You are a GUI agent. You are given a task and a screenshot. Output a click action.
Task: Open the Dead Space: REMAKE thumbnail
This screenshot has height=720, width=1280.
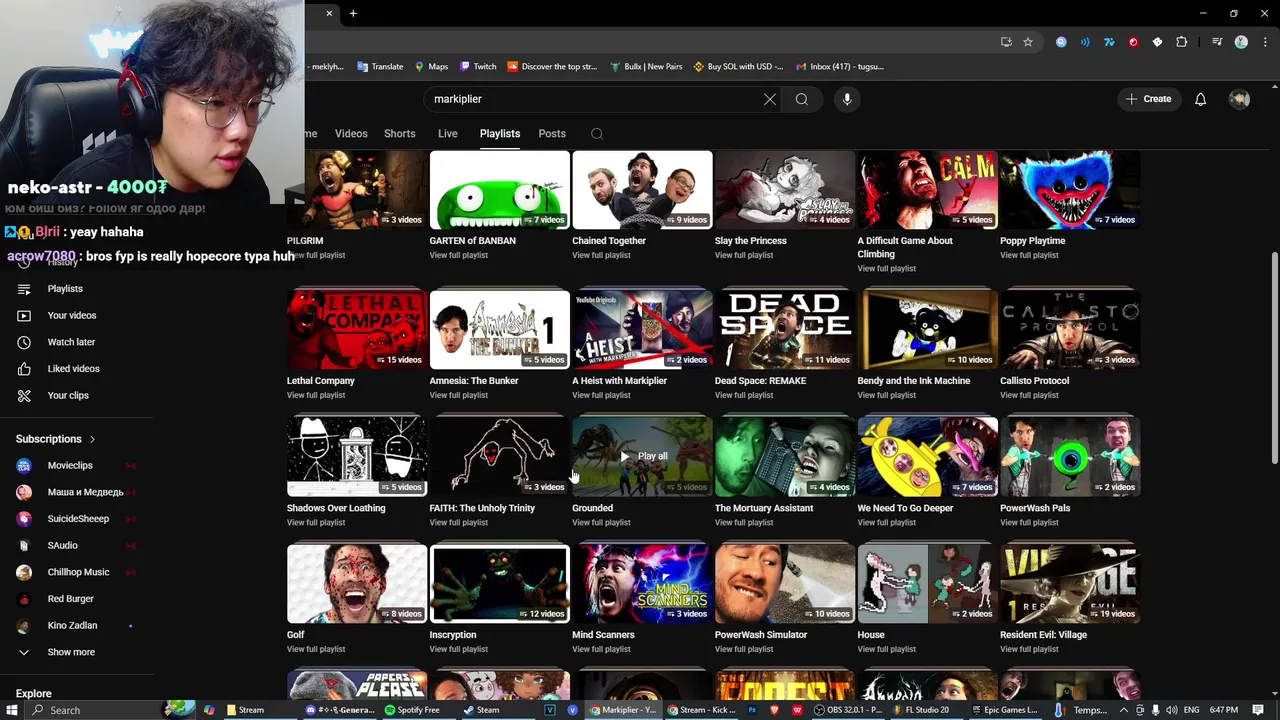(x=785, y=329)
